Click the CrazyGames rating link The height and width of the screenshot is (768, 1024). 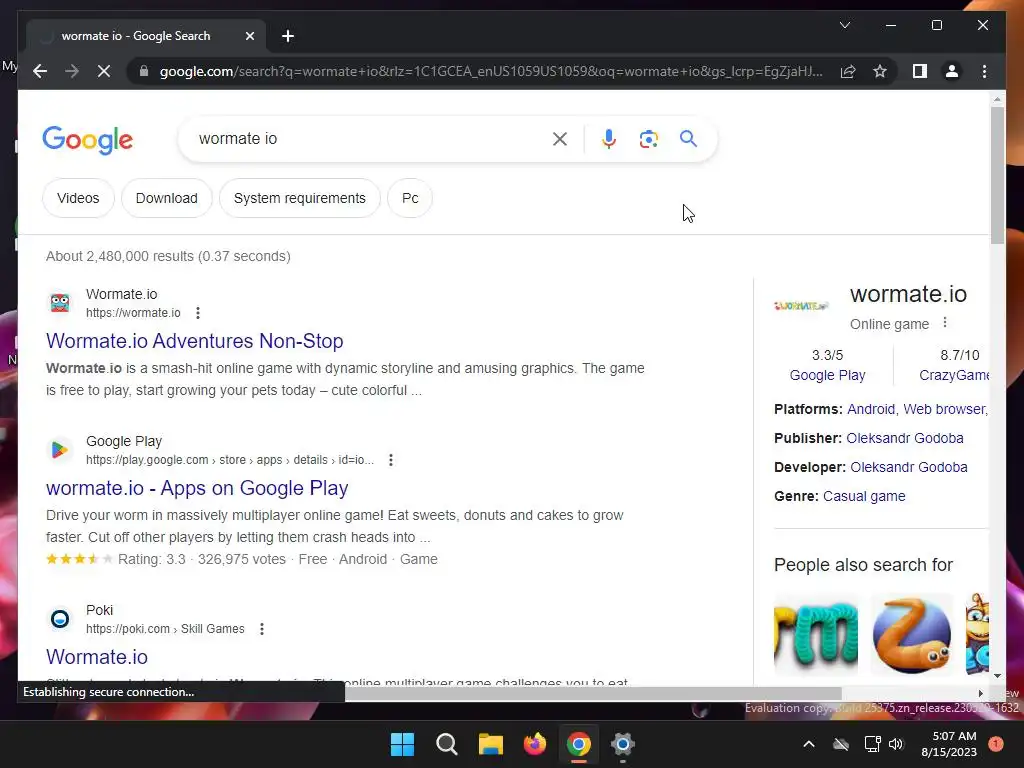[x=954, y=376]
